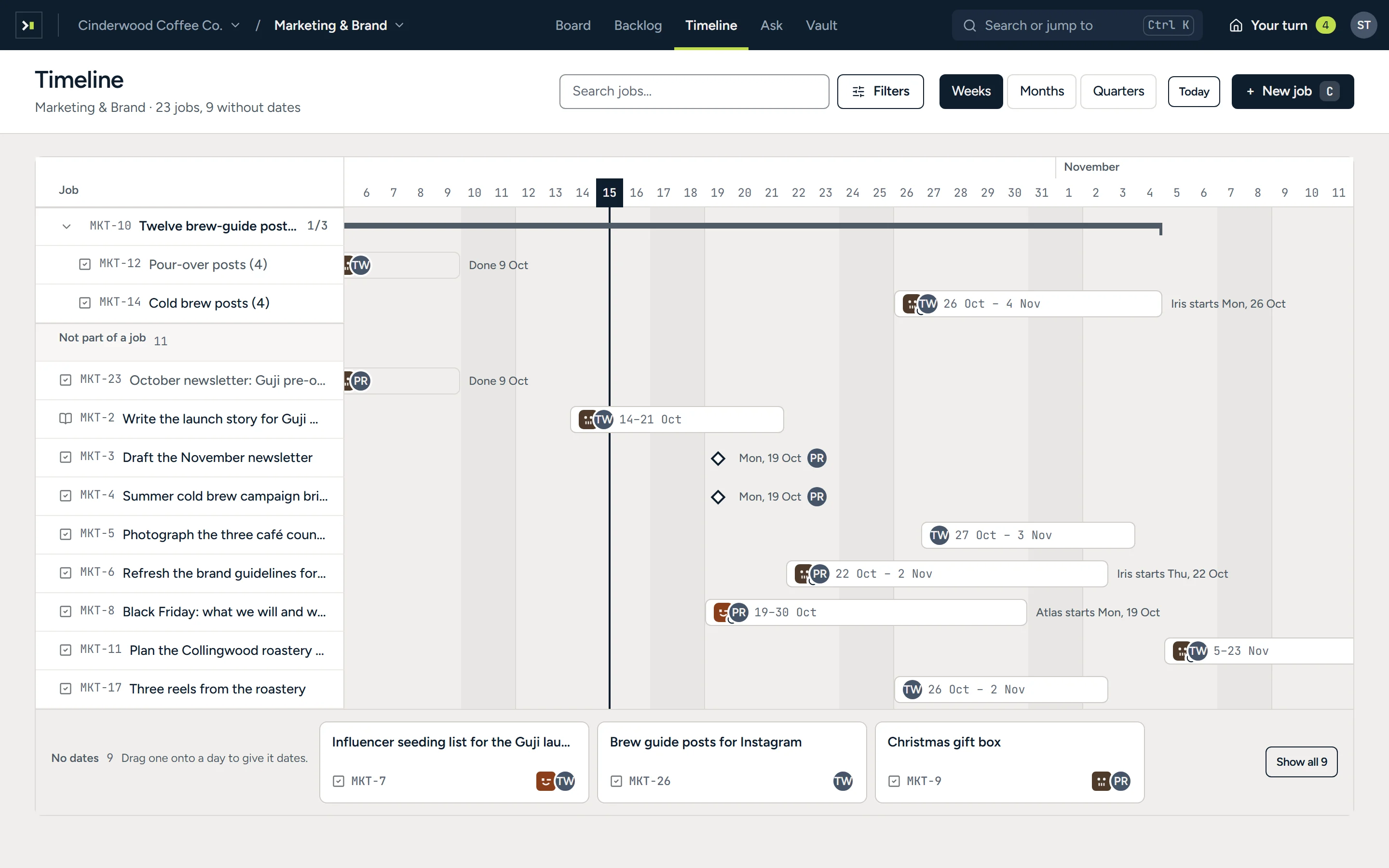Image resolution: width=1389 pixels, height=868 pixels.
Task: Go to the Board tab
Action: tap(572, 25)
